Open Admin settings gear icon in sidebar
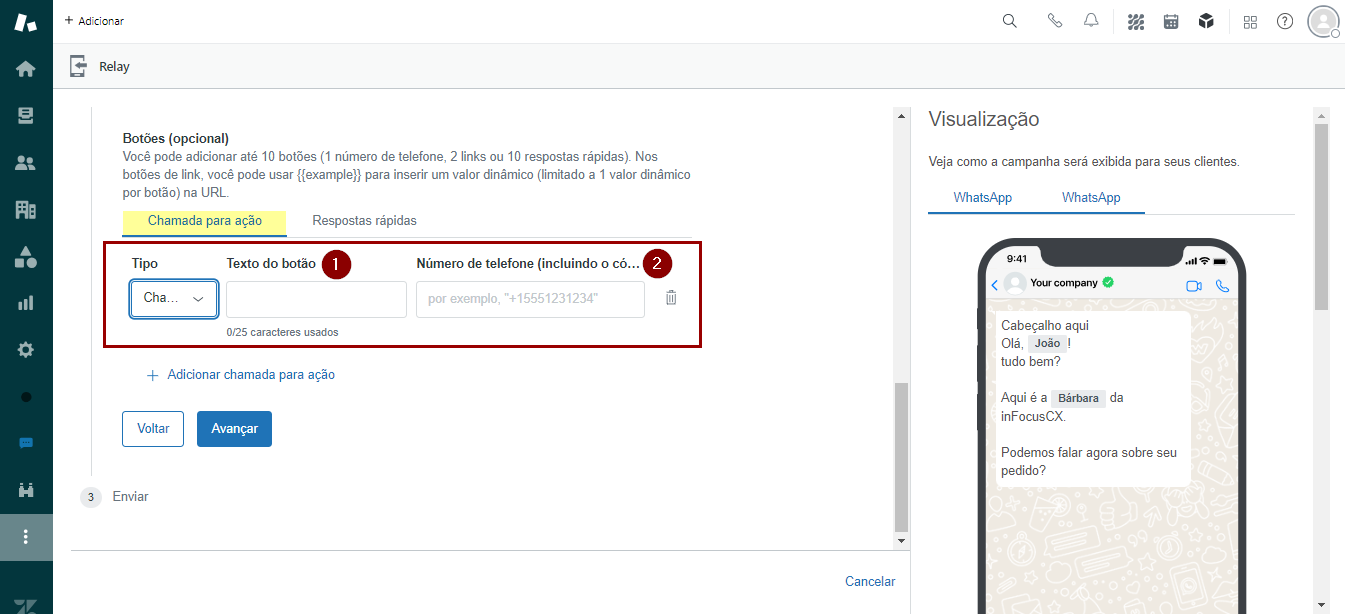1345x614 pixels. tap(26, 349)
